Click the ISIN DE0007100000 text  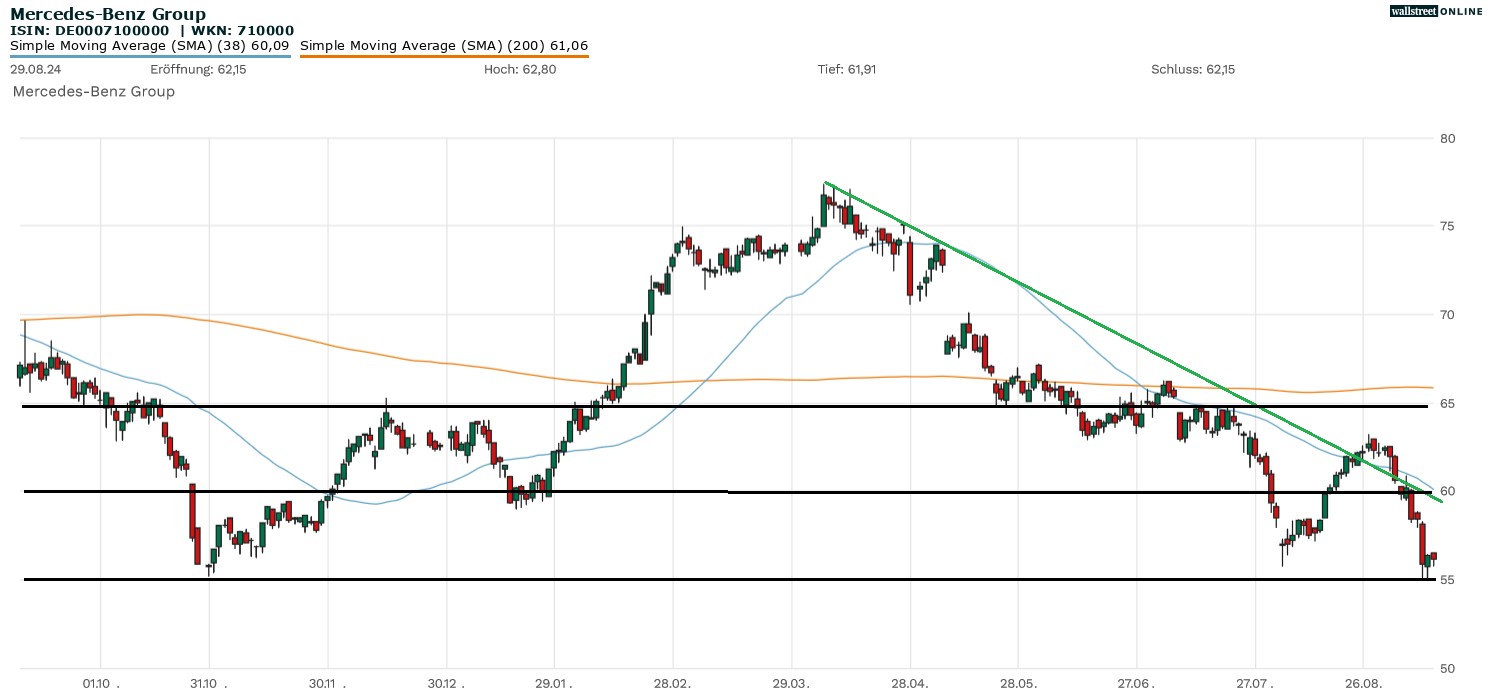pyautogui.click(x=90, y=31)
